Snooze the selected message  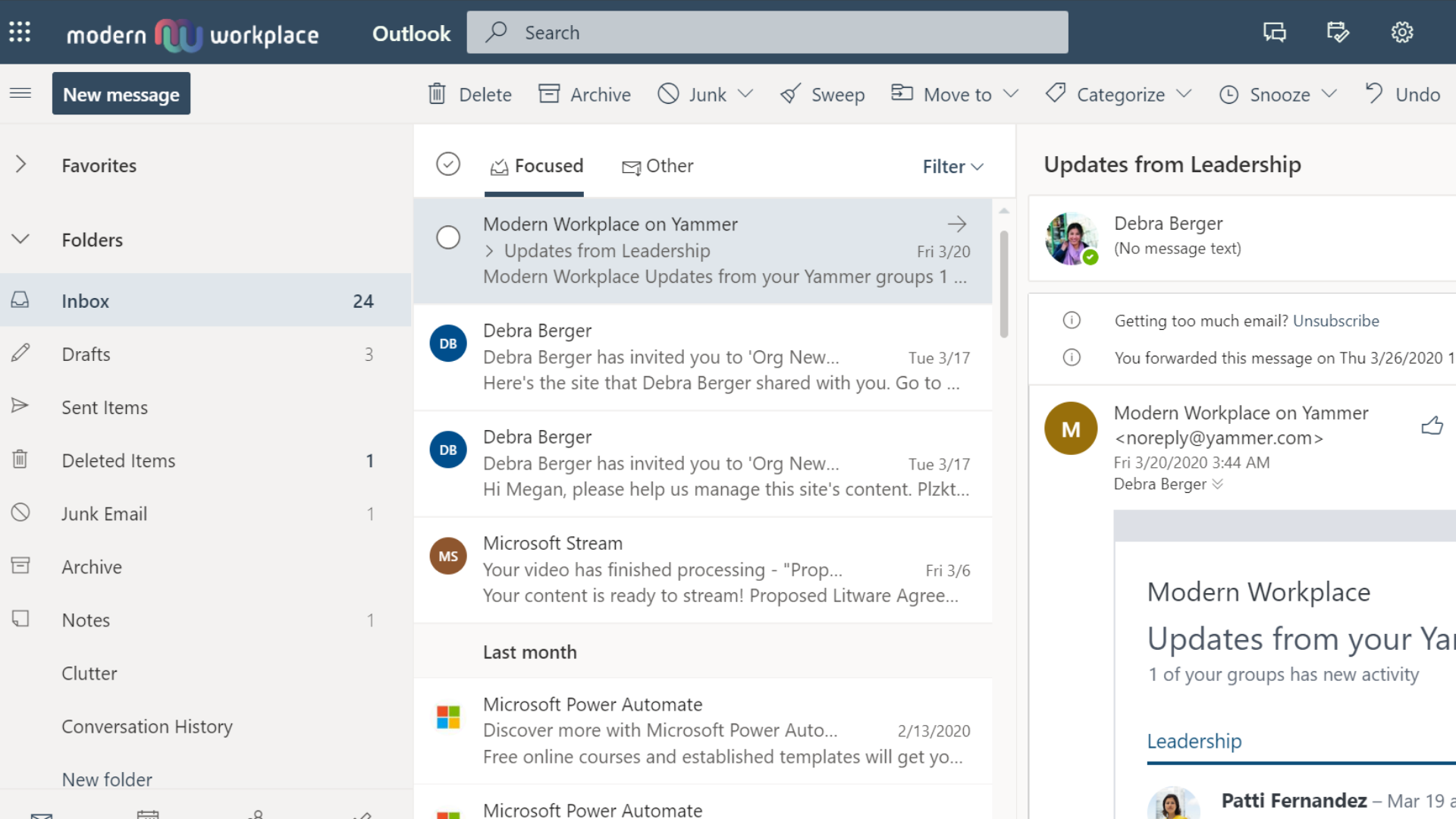[x=1264, y=94]
